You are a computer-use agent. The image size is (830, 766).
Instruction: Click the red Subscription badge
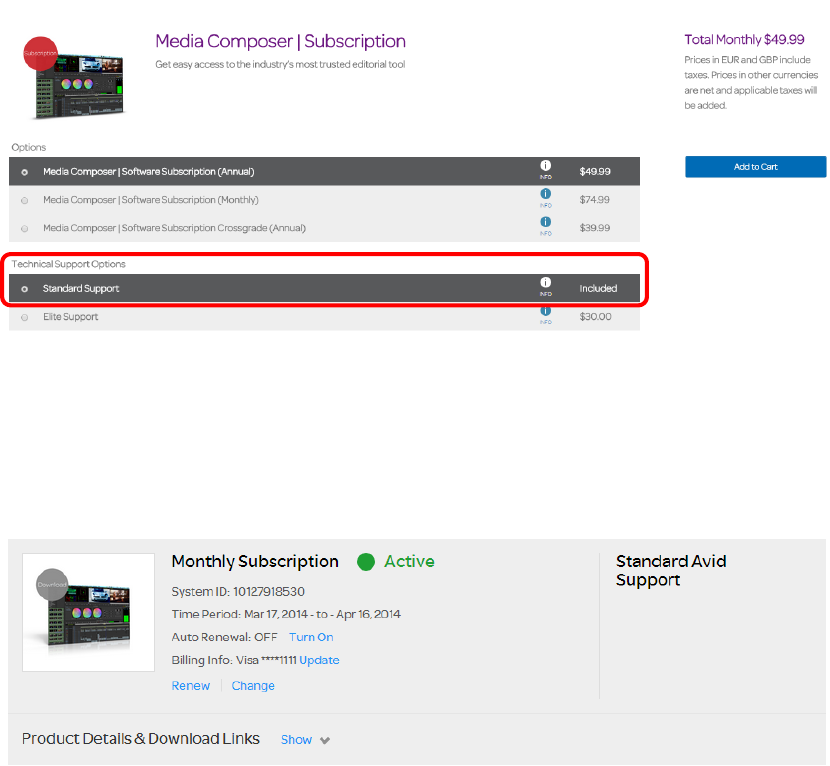(x=40, y=53)
